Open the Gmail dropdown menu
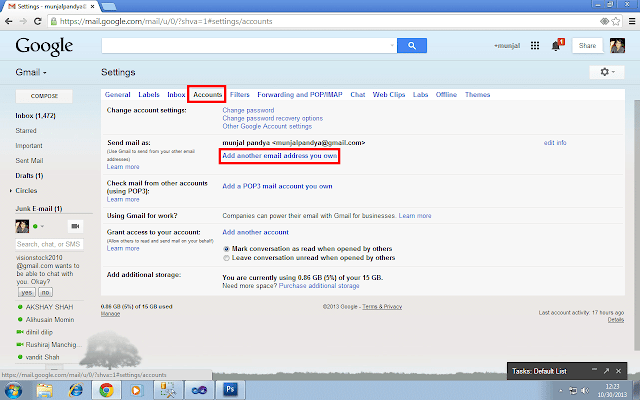The width and height of the screenshot is (640, 400). 31,72
